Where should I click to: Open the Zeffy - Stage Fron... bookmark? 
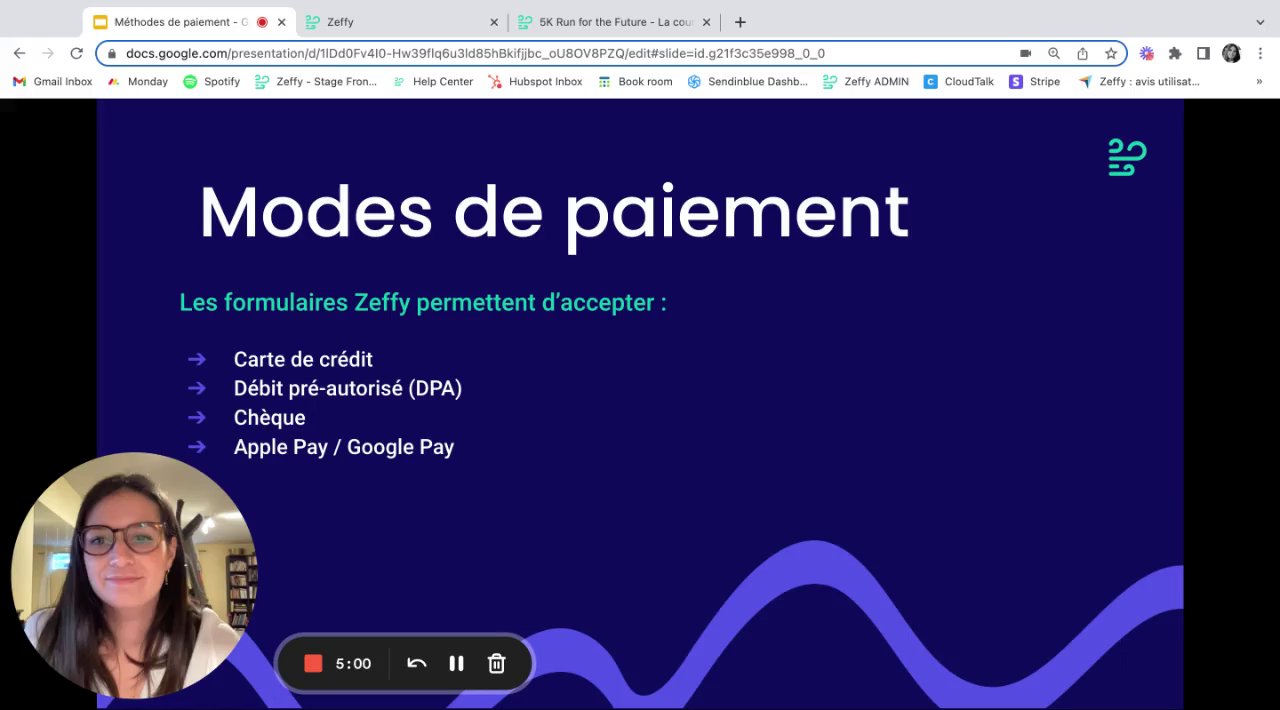point(316,82)
